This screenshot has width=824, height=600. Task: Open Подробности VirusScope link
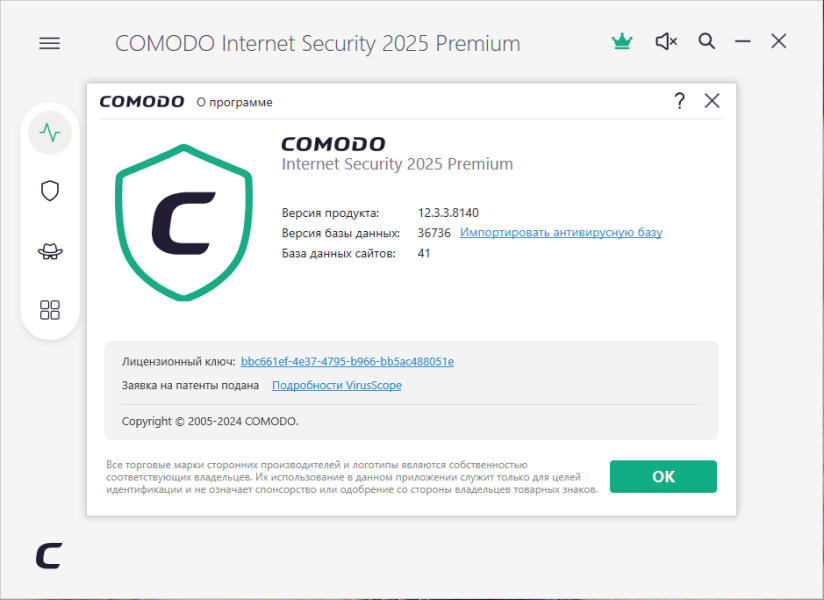click(337, 385)
